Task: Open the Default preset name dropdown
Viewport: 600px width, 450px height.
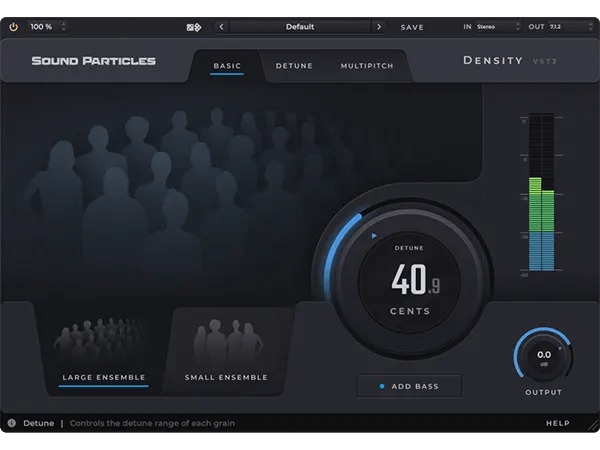Action: (300, 27)
